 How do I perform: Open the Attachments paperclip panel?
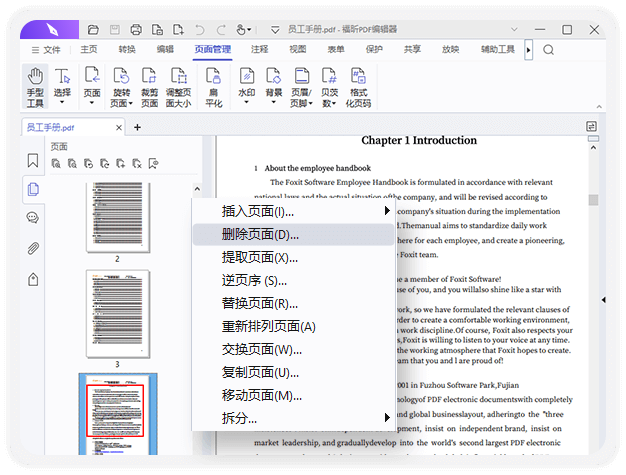(x=33, y=248)
